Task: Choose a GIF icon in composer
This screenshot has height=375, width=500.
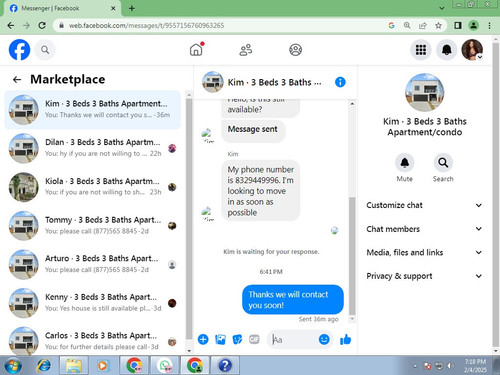Action: 254,339
